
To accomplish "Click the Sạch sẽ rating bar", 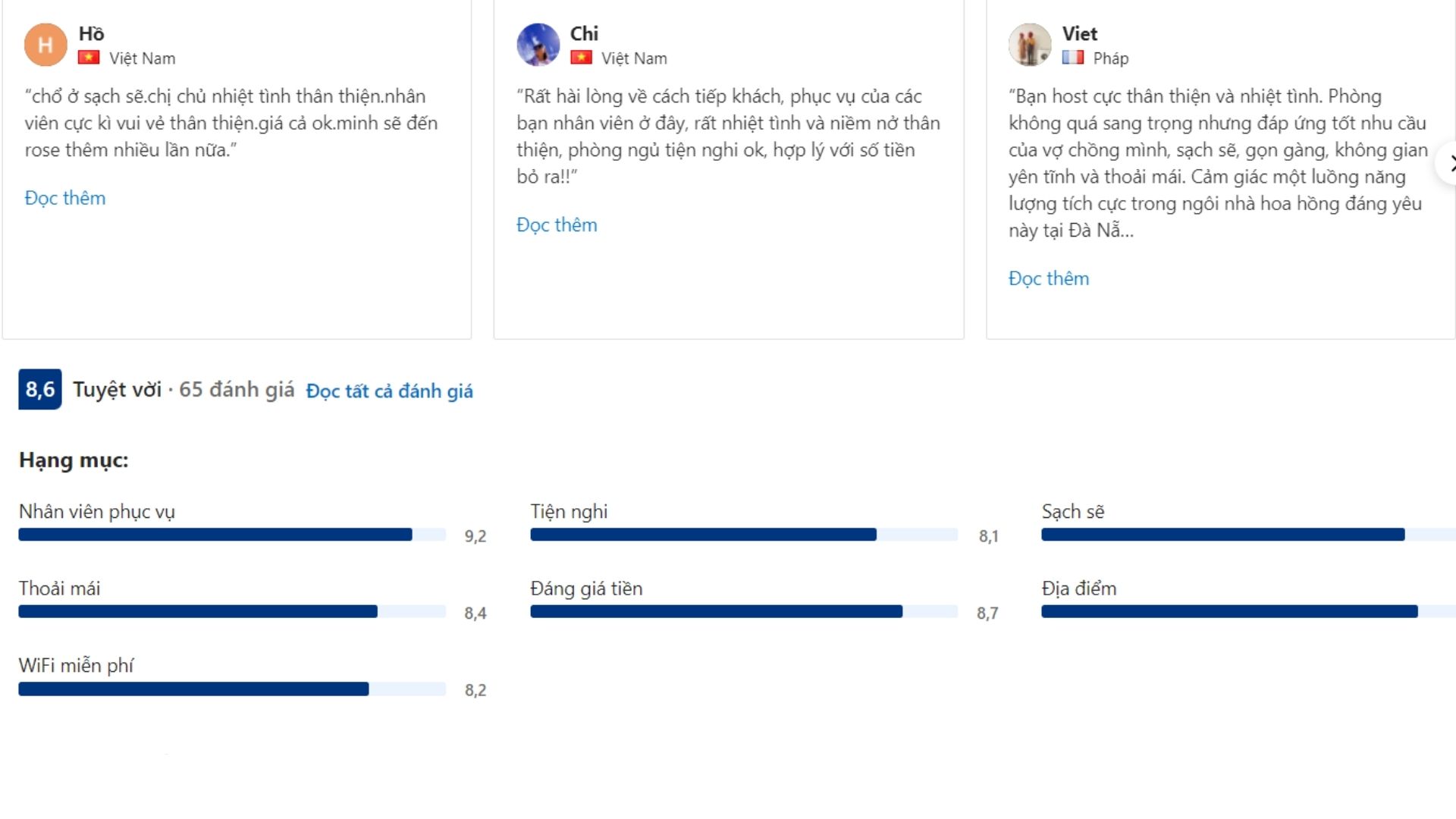I will 1244,535.
